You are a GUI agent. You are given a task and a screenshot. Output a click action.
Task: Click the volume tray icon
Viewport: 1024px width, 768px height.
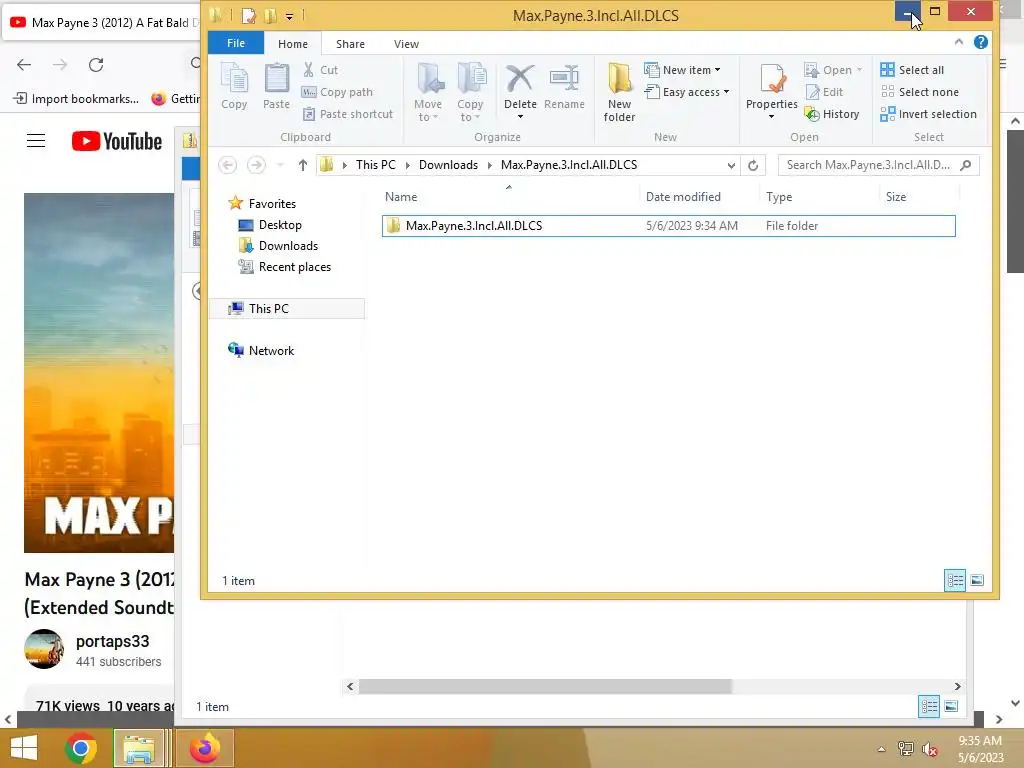[930, 749]
